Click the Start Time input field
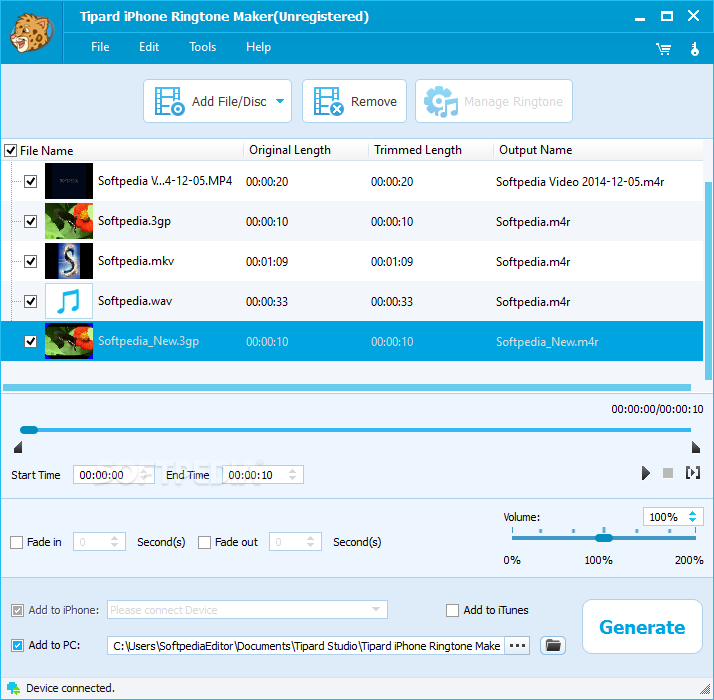 (114, 475)
